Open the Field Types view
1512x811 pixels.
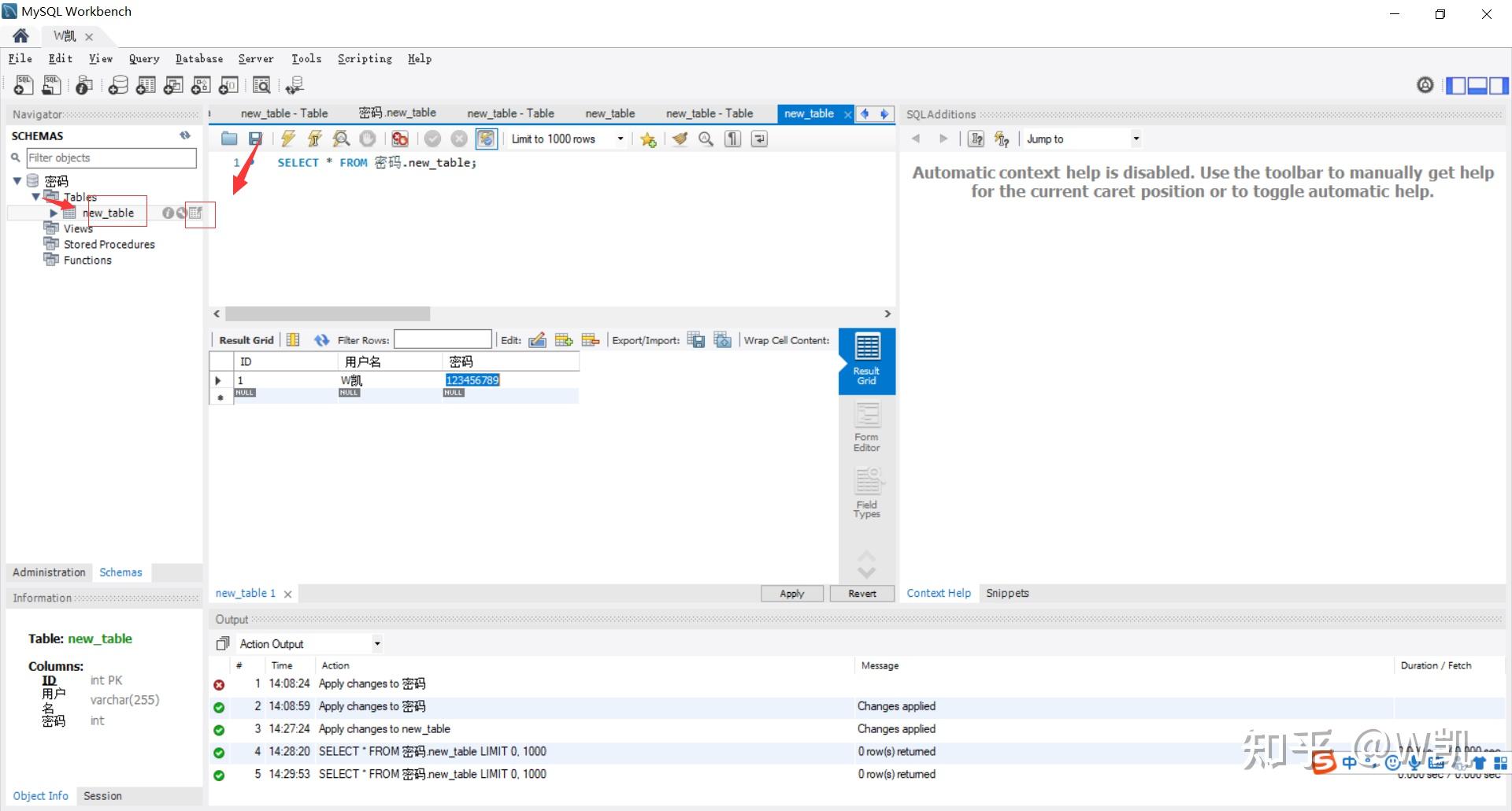pyautogui.click(x=866, y=494)
